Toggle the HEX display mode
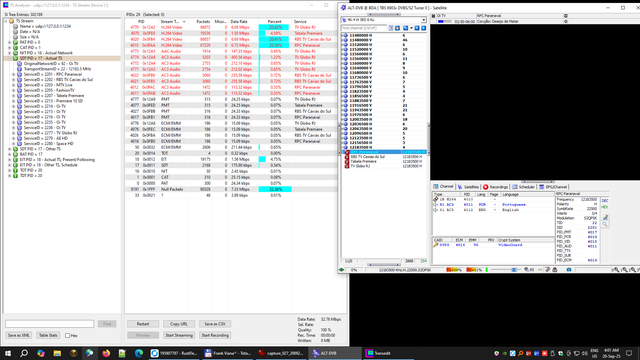The width and height of the screenshot is (640, 360). (605, 207)
